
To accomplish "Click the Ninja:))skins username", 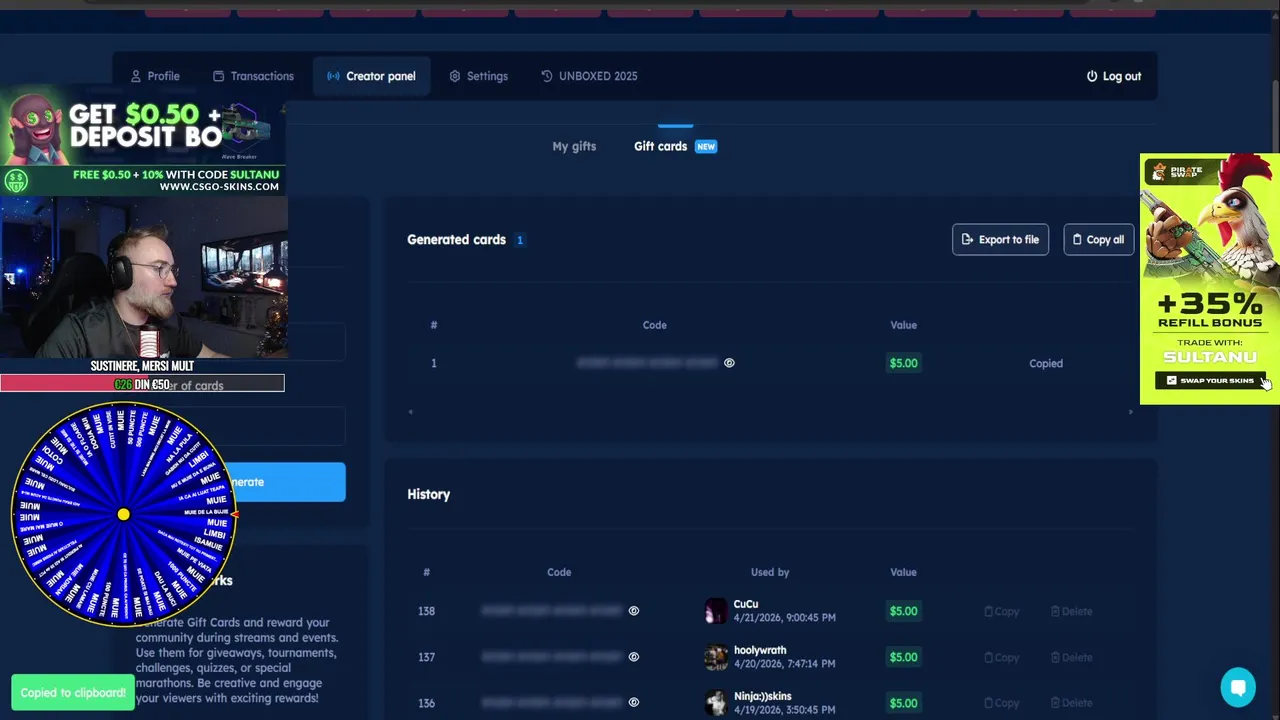I will [x=763, y=696].
